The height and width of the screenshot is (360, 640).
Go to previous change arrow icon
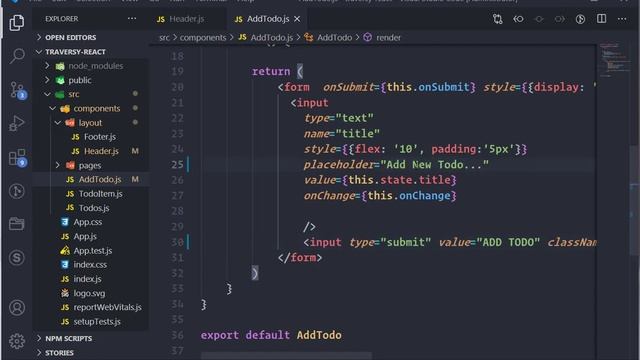[518, 19]
